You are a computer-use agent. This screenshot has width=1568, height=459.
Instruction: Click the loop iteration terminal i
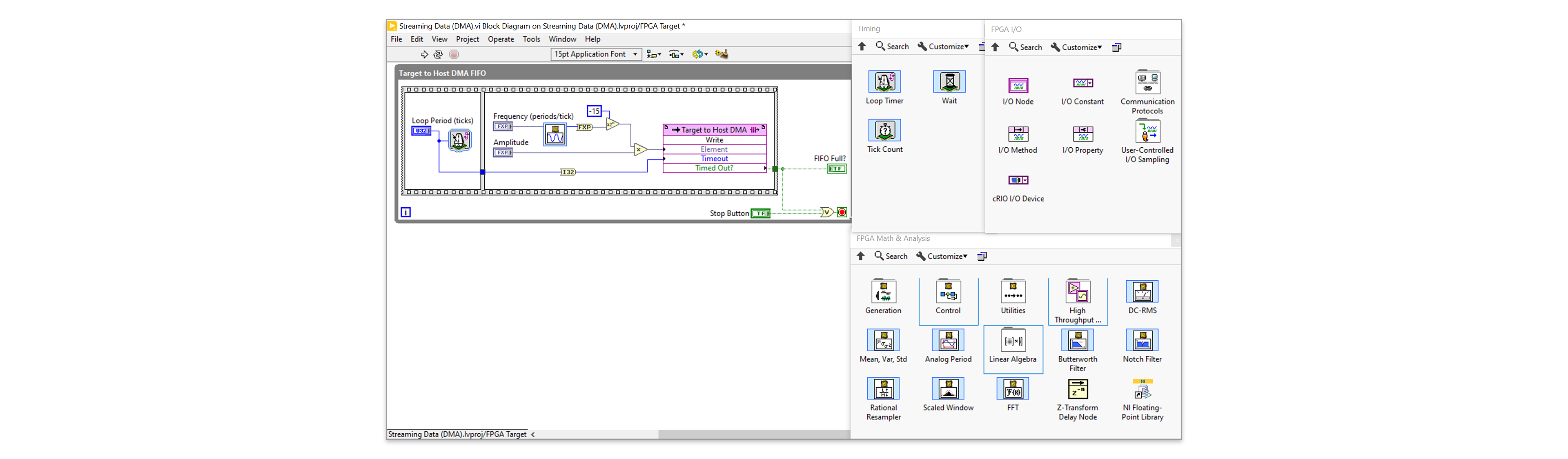(406, 212)
